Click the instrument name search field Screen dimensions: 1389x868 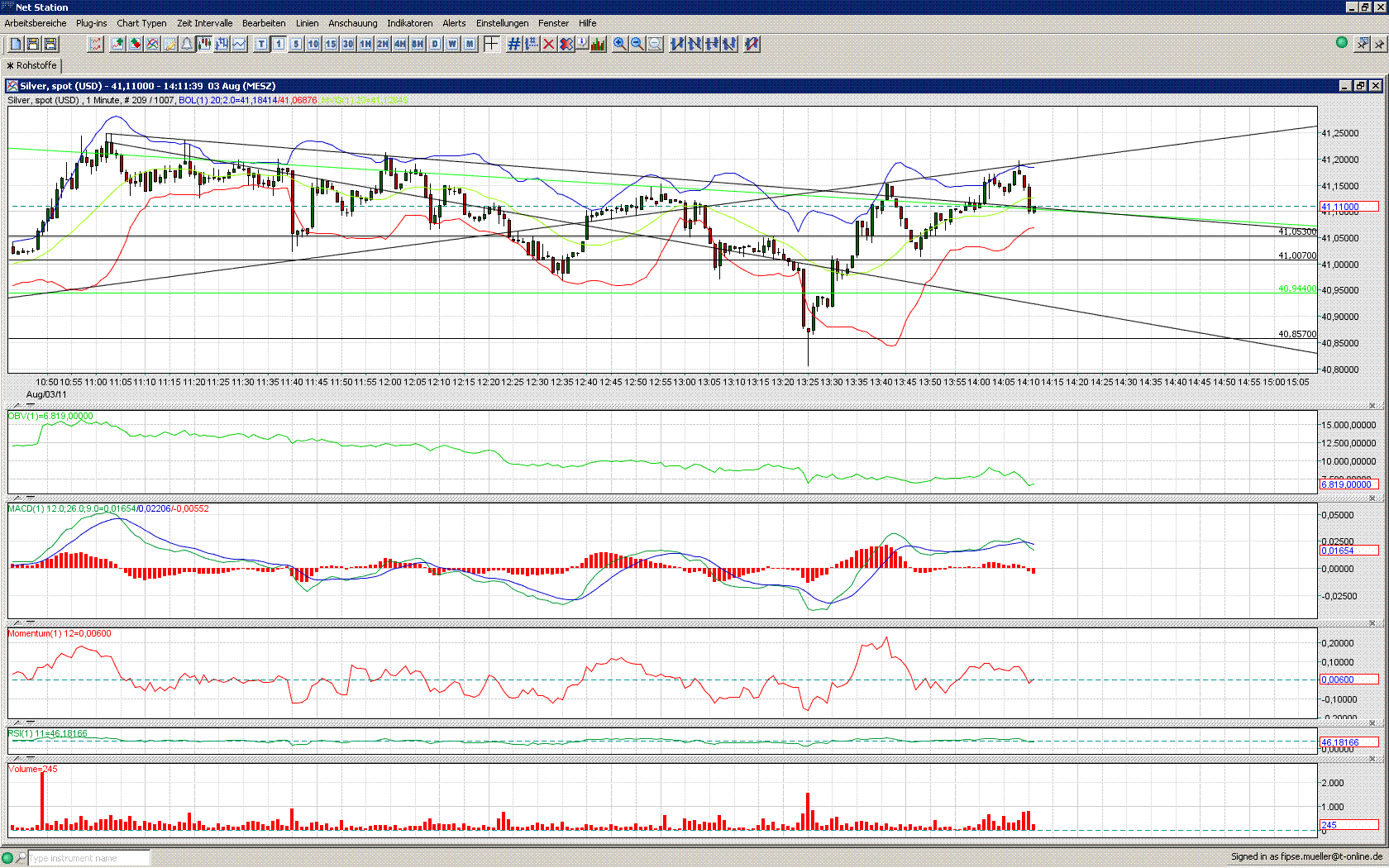coord(89,858)
